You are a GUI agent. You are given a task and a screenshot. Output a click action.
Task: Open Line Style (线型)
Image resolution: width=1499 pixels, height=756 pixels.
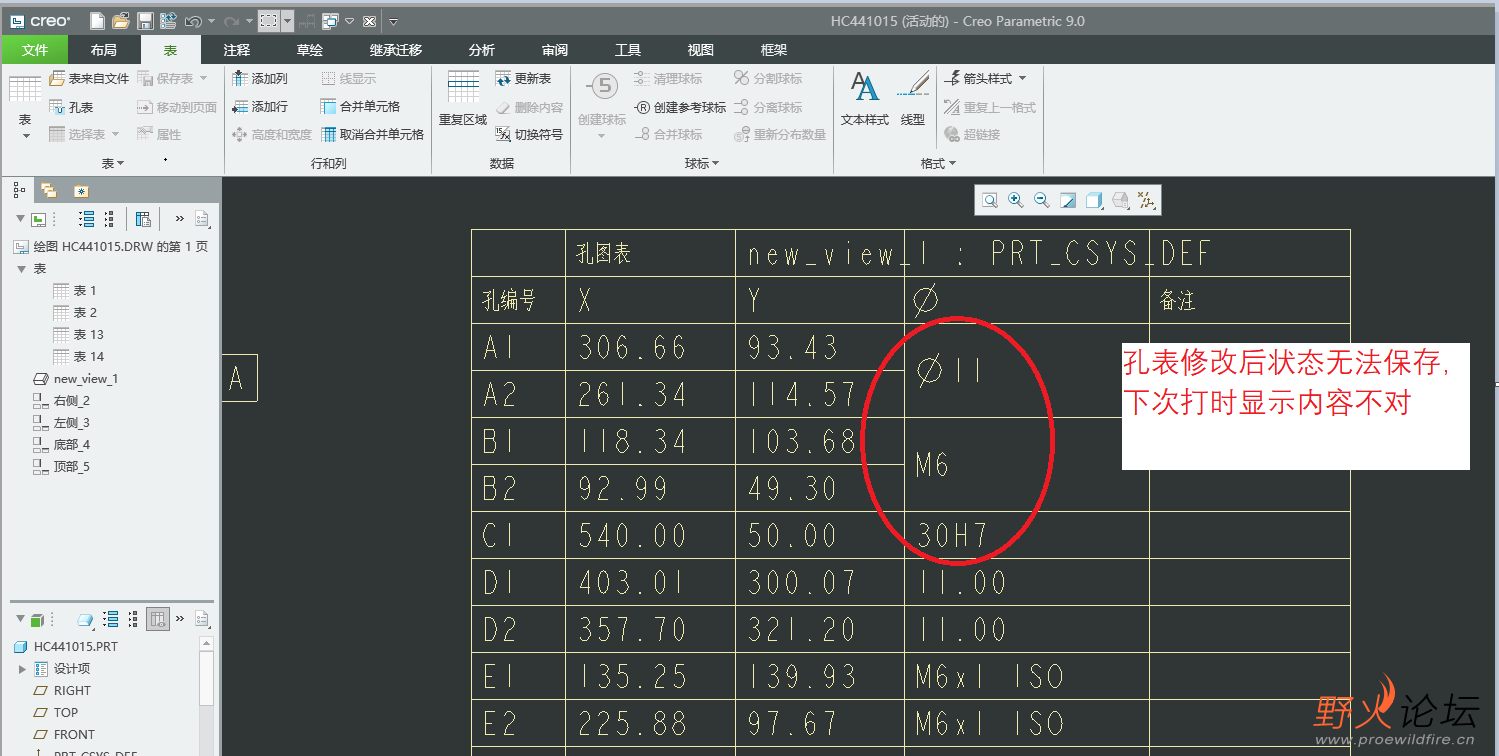(913, 99)
